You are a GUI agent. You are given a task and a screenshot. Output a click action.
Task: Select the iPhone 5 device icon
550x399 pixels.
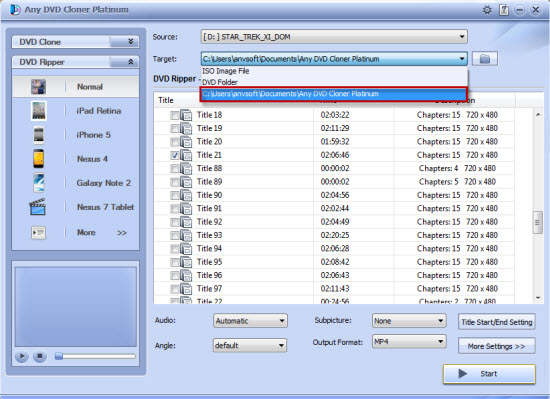tap(39, 135)
